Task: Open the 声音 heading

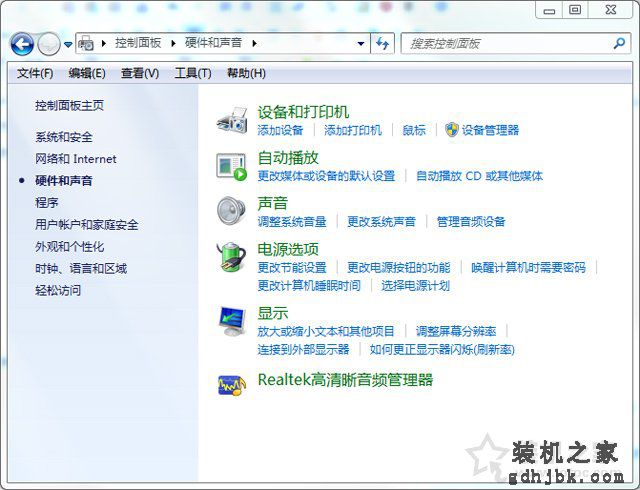Action: [273, 203]
